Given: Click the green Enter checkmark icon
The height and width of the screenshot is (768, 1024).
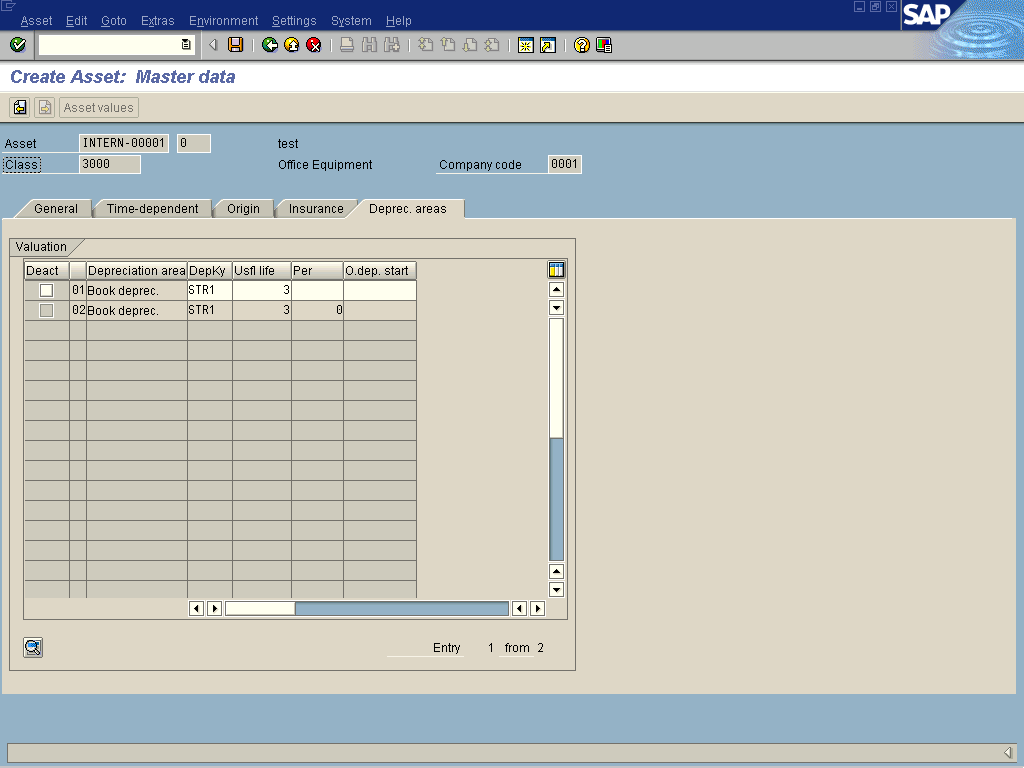Looking at the screenshot, I should (x=17, y=45).
